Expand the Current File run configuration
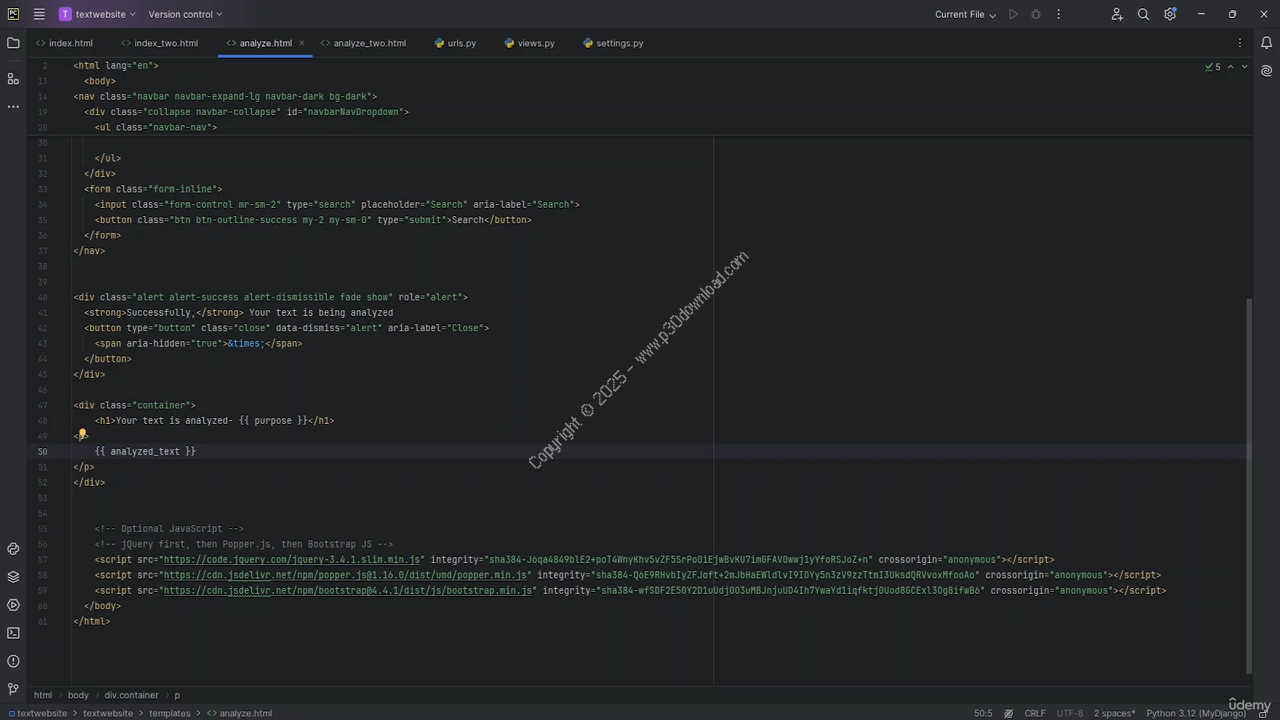Viewport: 1280px width, 720px height. [965, 14]
